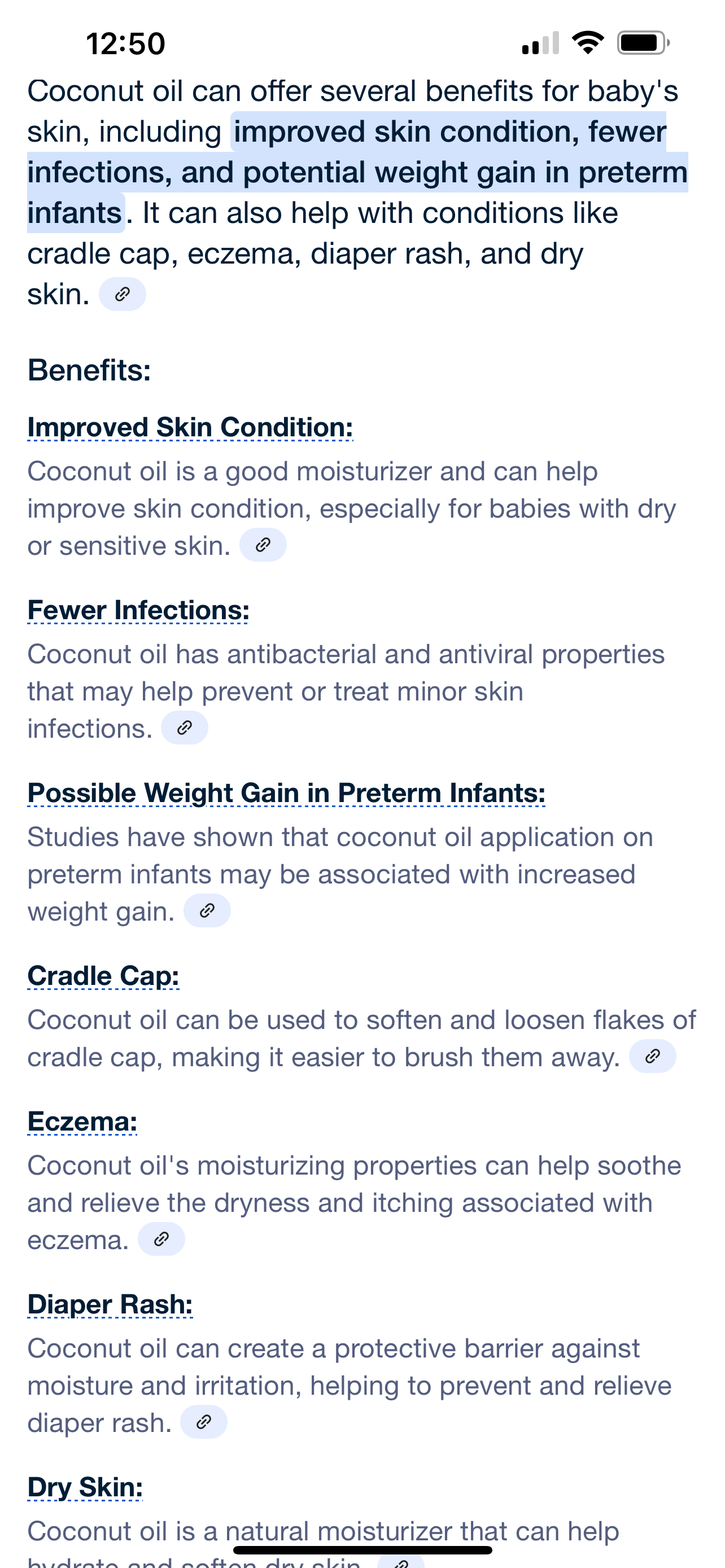725x1568 pixels.
Task: Open the source link icon after 'diaper rash.'
Action: click(x=204, y=1422)
